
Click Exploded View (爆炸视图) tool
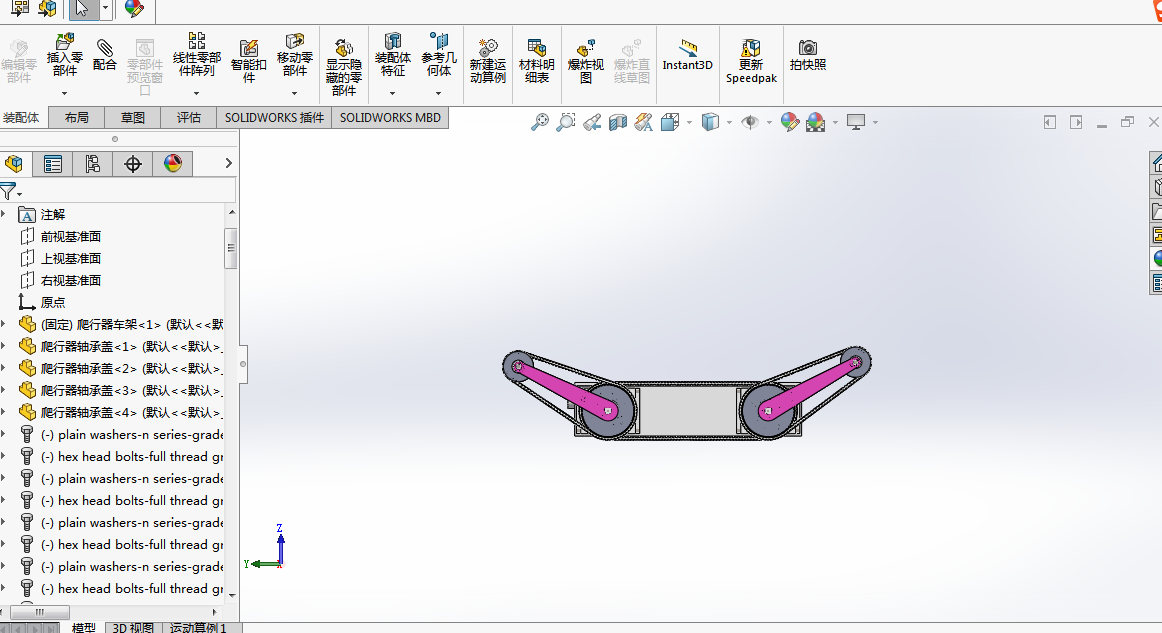[x=585, y=61]
